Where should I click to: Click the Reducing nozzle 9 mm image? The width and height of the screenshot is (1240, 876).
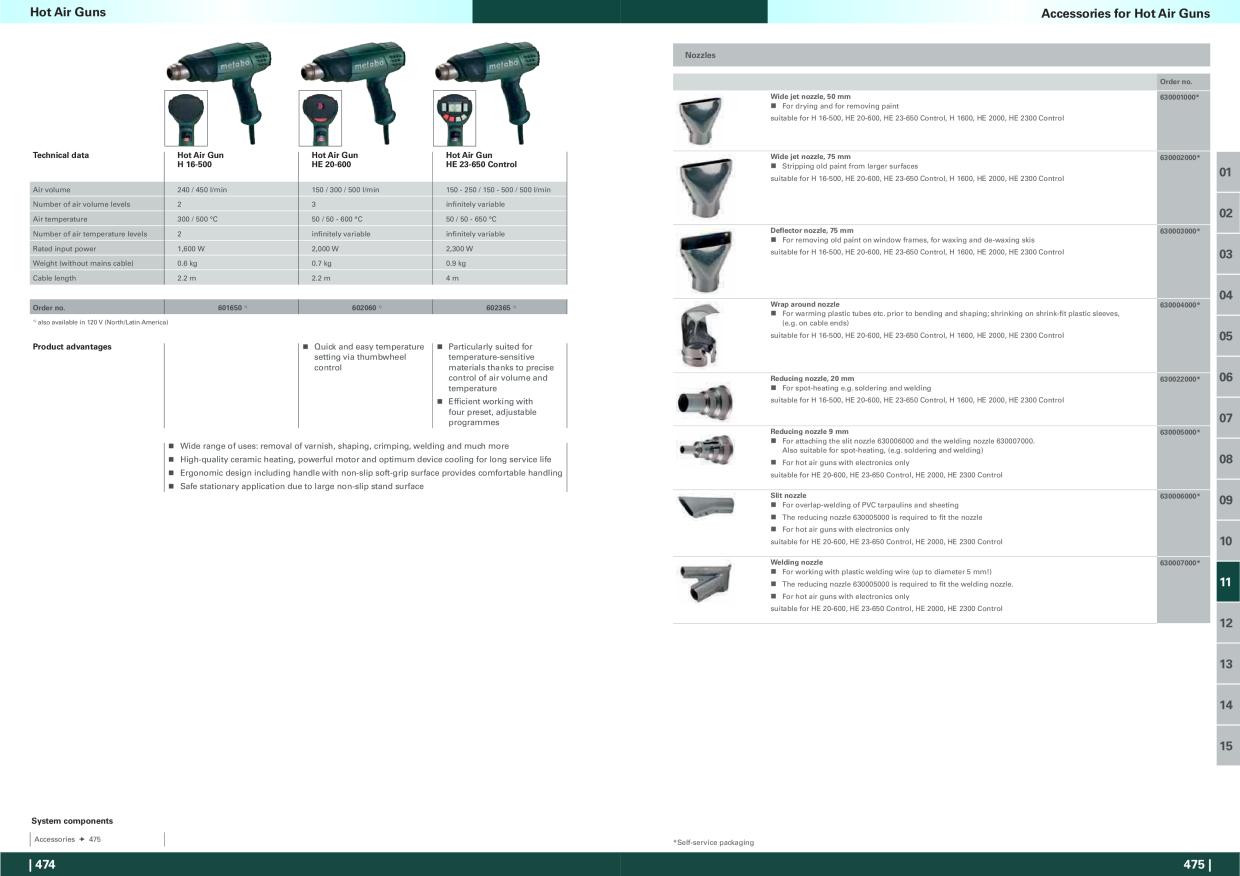point(705,450)
